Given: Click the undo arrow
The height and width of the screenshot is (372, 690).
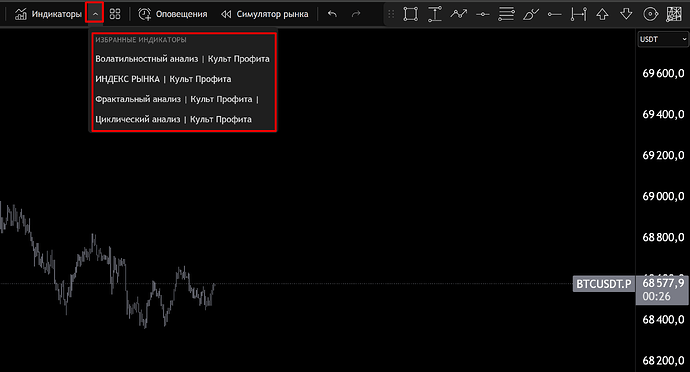Looking at the screenshot, I should (x=332, y=14).
